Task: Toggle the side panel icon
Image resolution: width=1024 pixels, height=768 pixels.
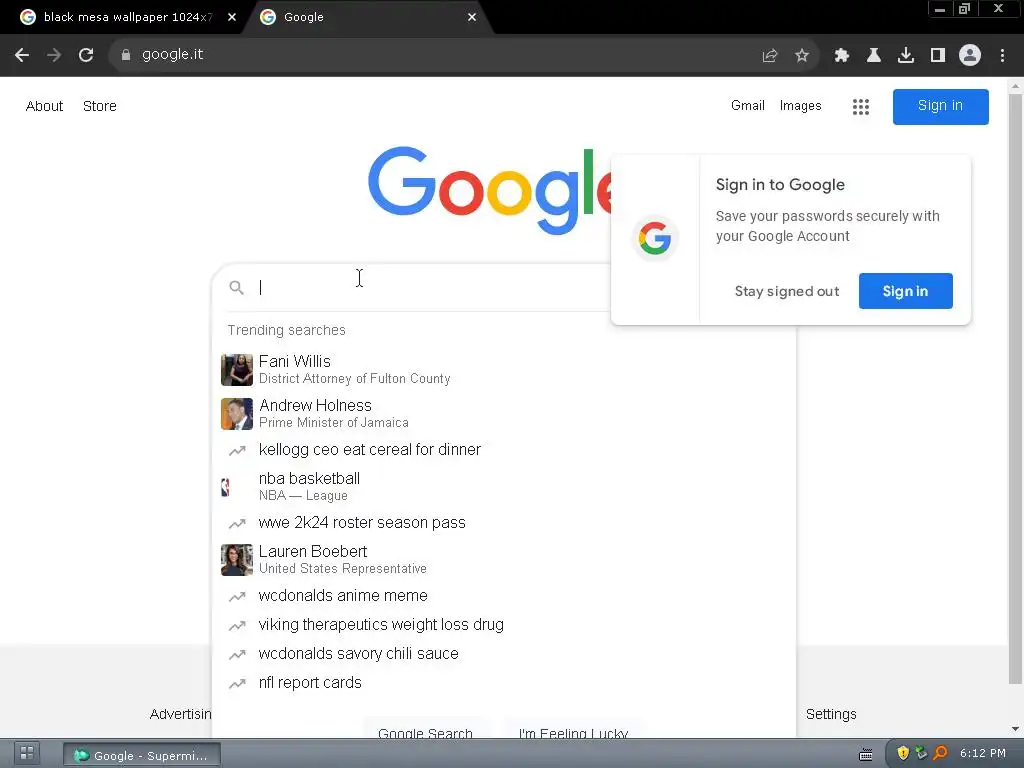Action: [x=938, y=56]
